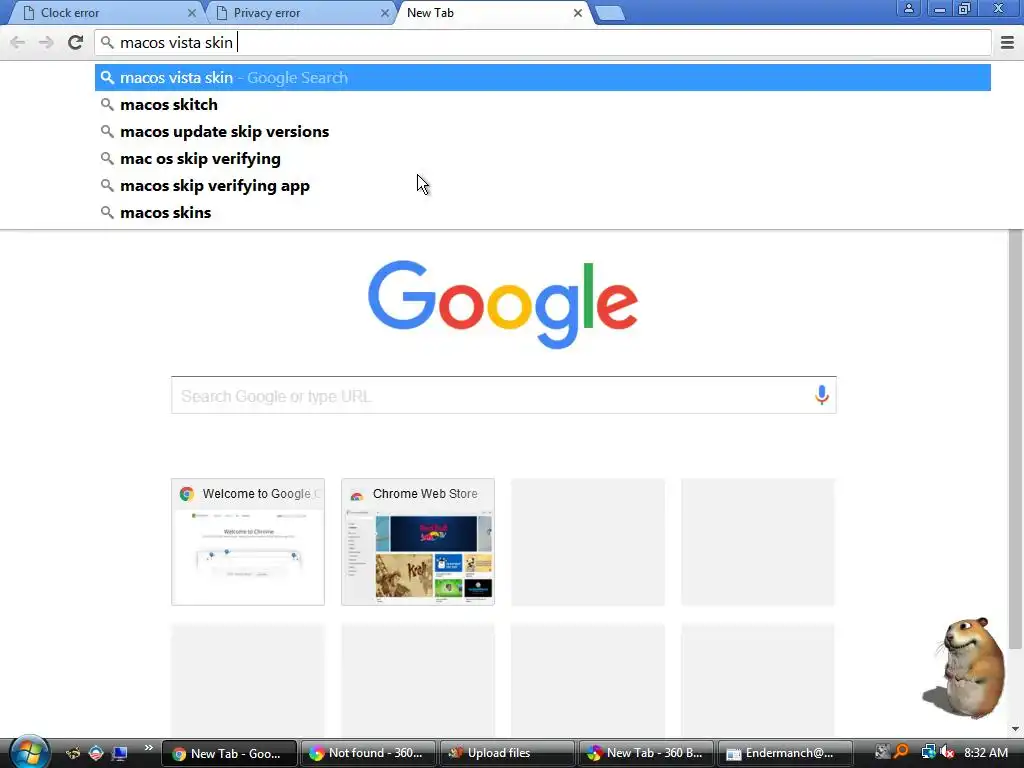Viewport: 1024px width, 768px height.
Task: Choose 'macos update skip versions' suggestion
Action: click(x=543, y=131)
